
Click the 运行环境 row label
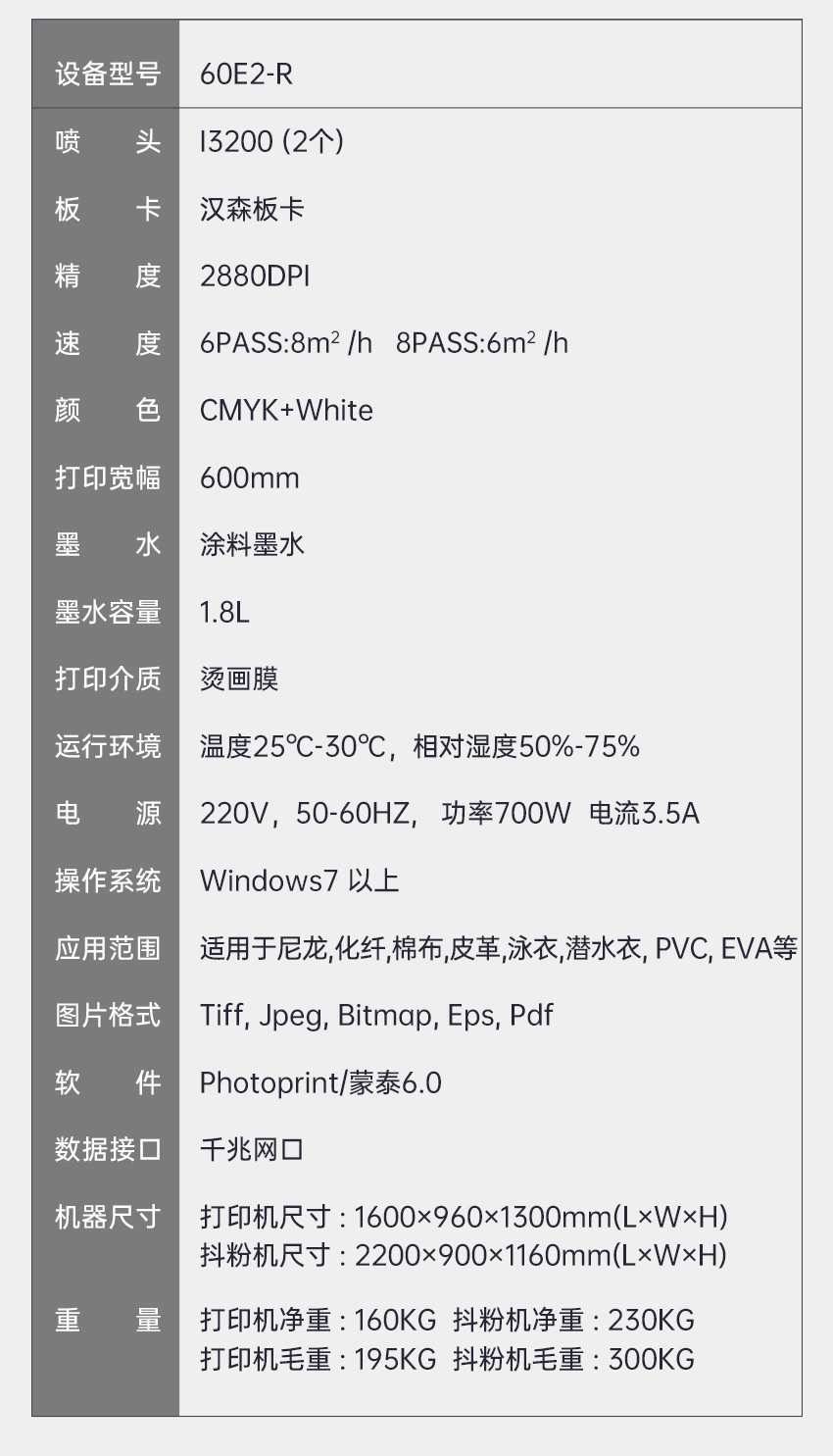[x=107, y=746]
